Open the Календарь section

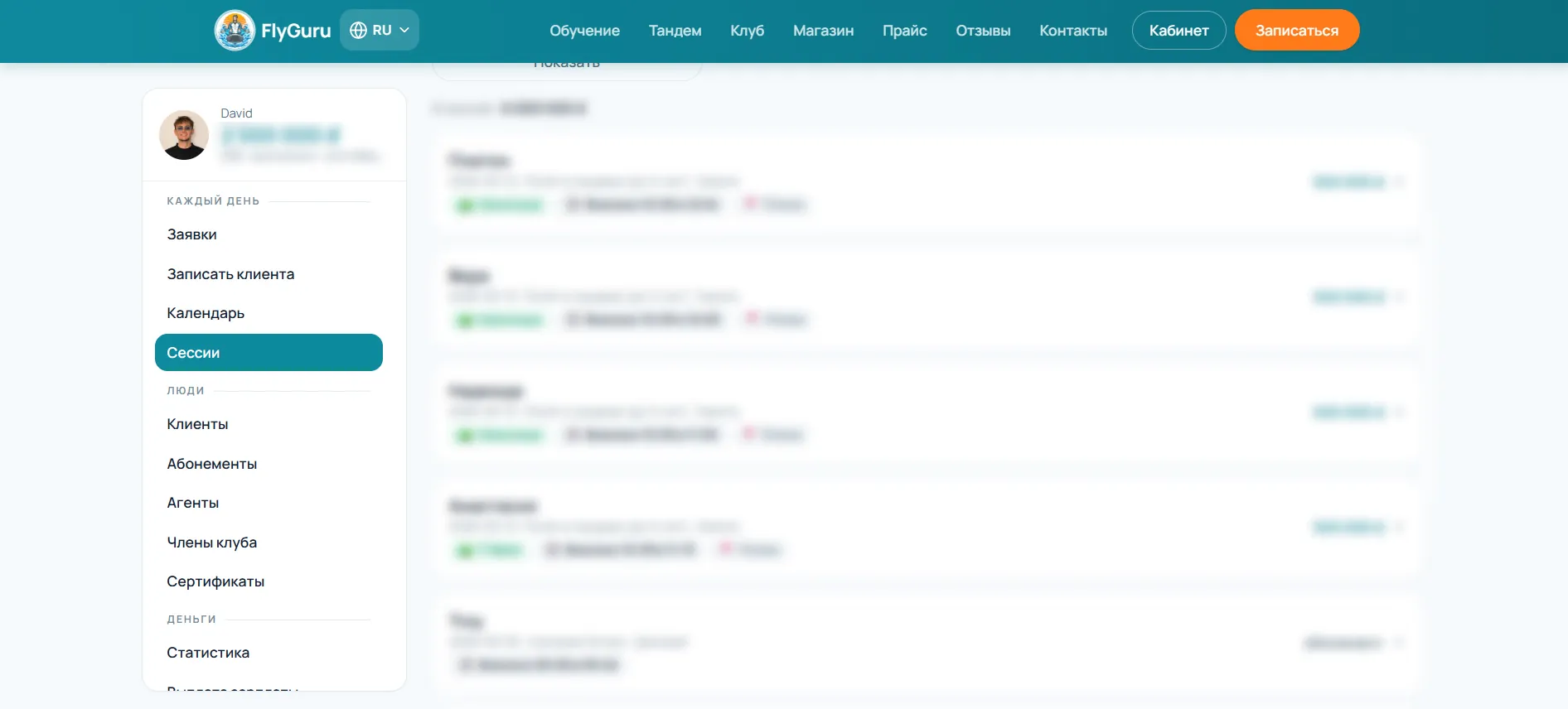coord(269,313)
